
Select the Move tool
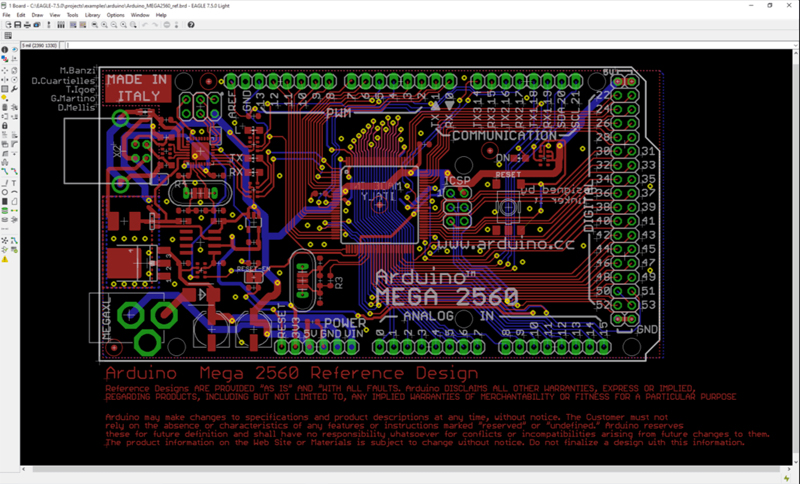click(x=5, y=70)
